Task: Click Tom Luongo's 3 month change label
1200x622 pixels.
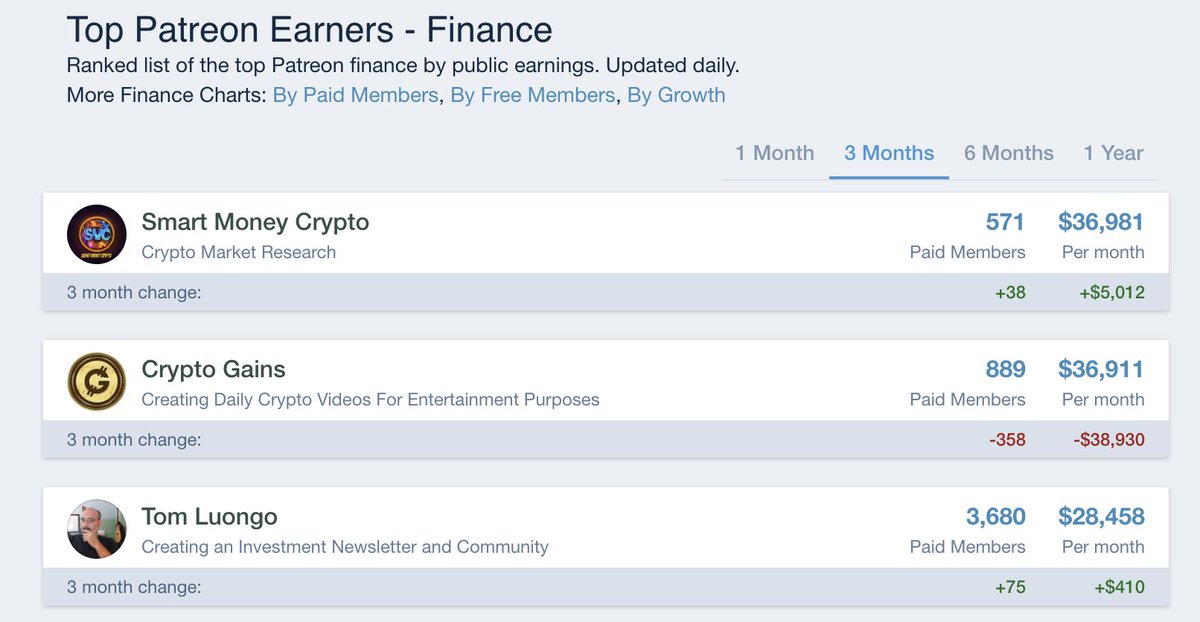Action: coord(134,587)
